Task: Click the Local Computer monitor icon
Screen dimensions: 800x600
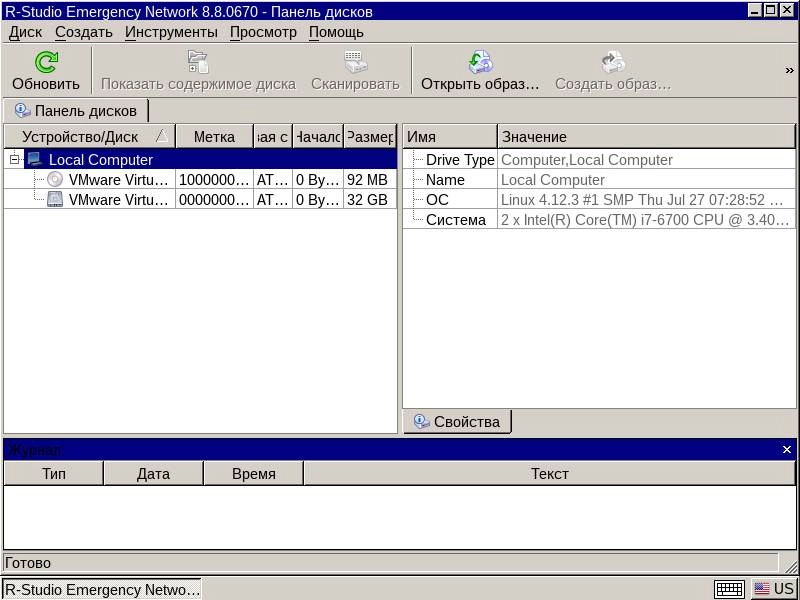Action: [x=35, y=159]
